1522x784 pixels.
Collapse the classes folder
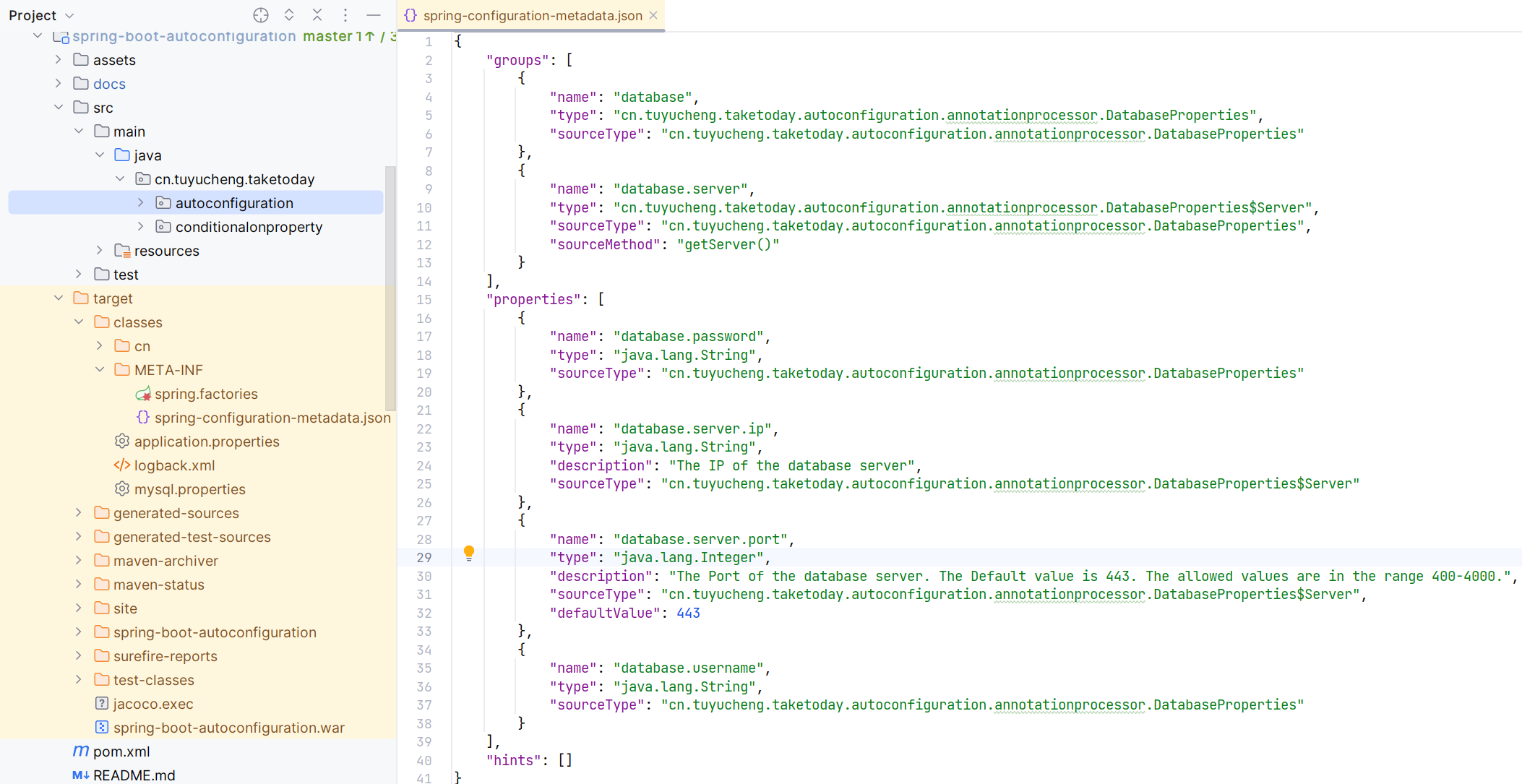[x=79, y=322]
